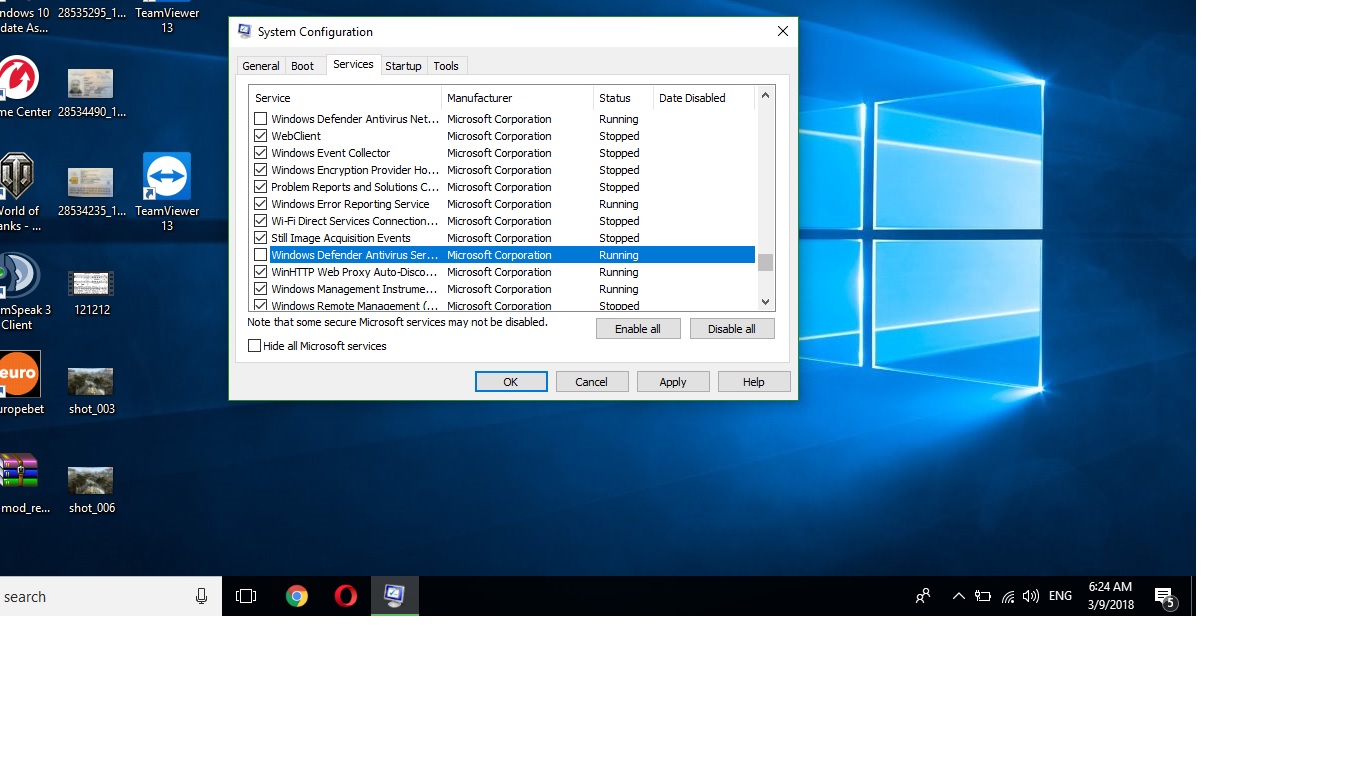Launch Opera browser from the taskbar

pyautogui.click(x=346, y=597)
